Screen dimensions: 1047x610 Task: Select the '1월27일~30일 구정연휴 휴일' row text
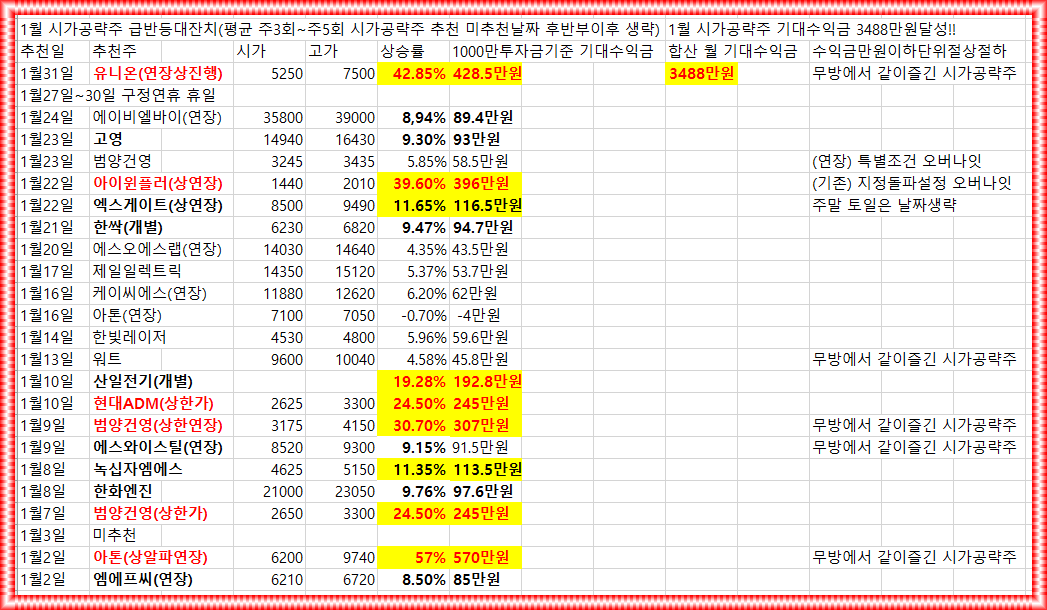tap(118, 95)
